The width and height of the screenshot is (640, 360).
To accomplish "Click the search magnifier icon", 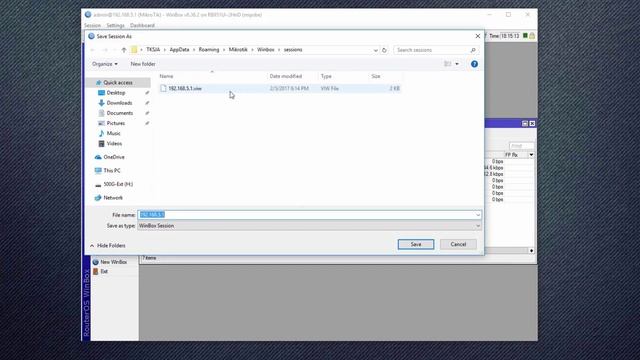I will (473, 50).
